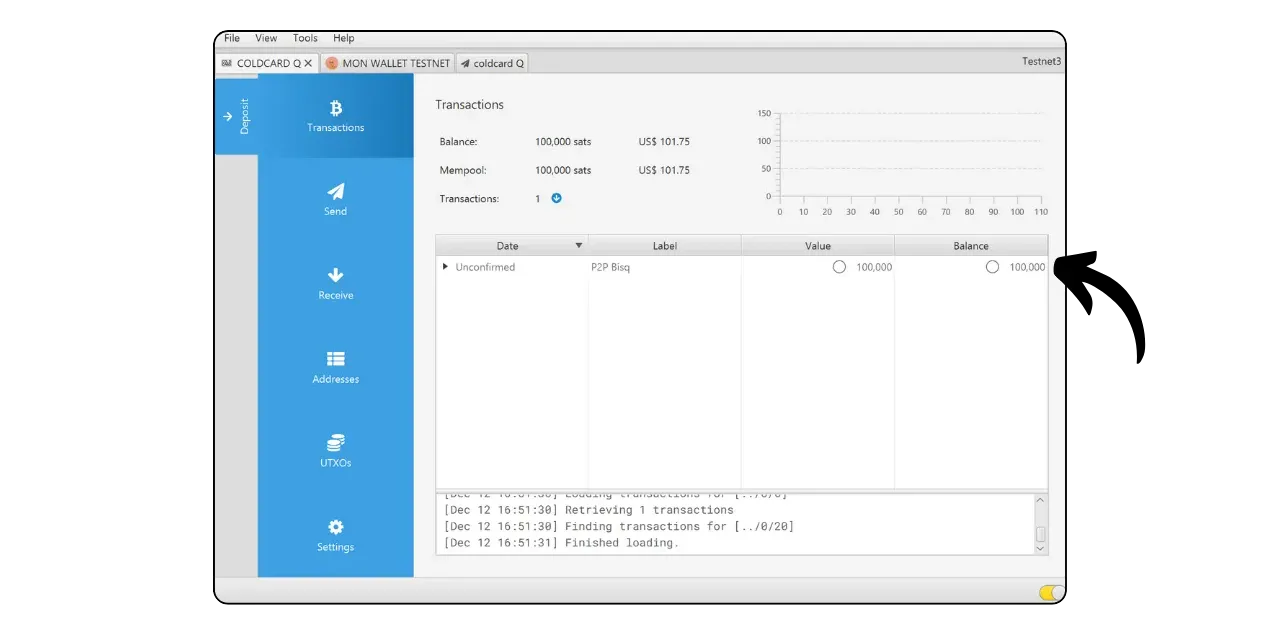Click confirmation circle in Value column
Image resolution: width=1280 pixels, height=635 pixels.
tap(839, 267)
